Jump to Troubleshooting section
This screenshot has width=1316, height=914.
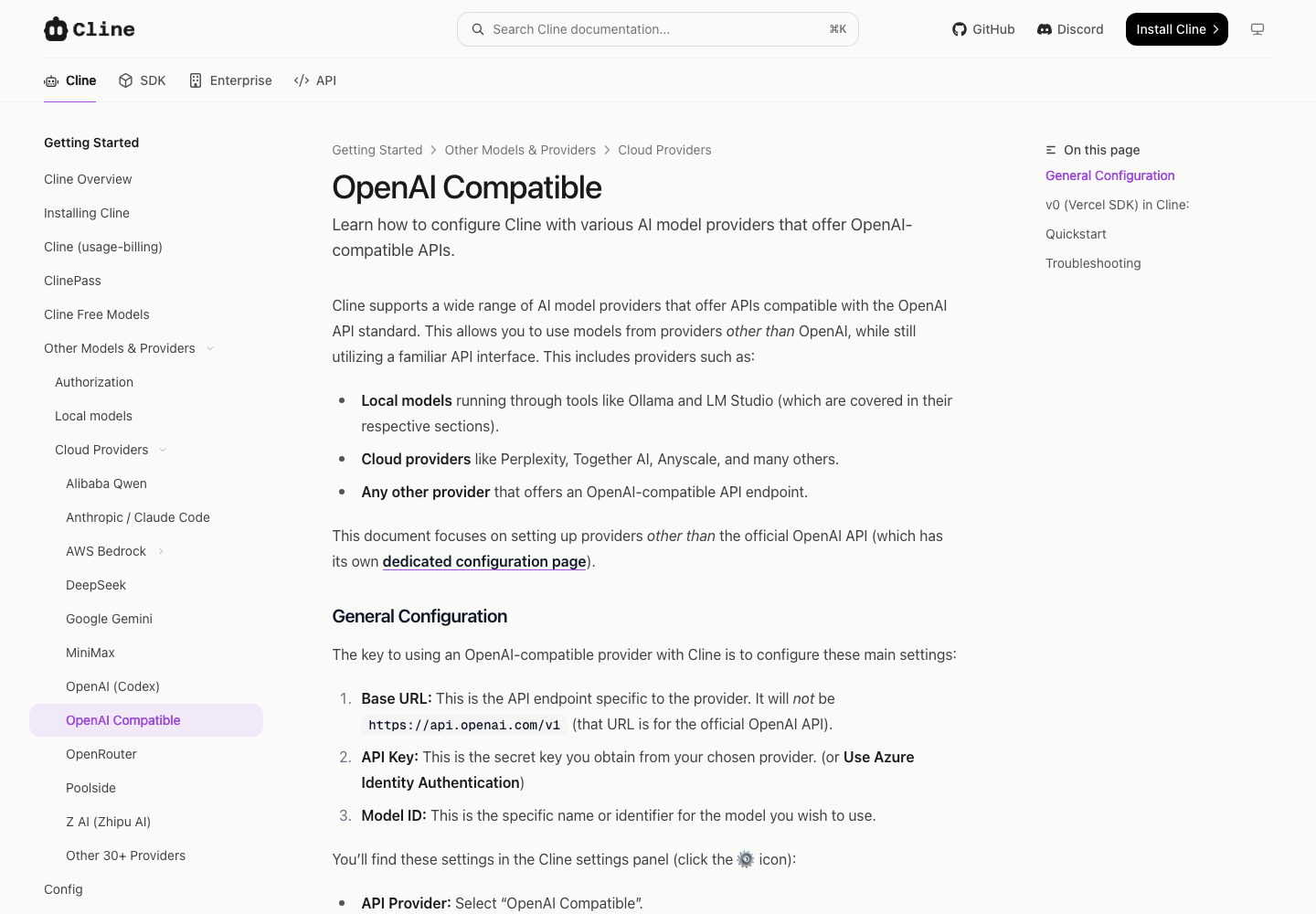1093,263
